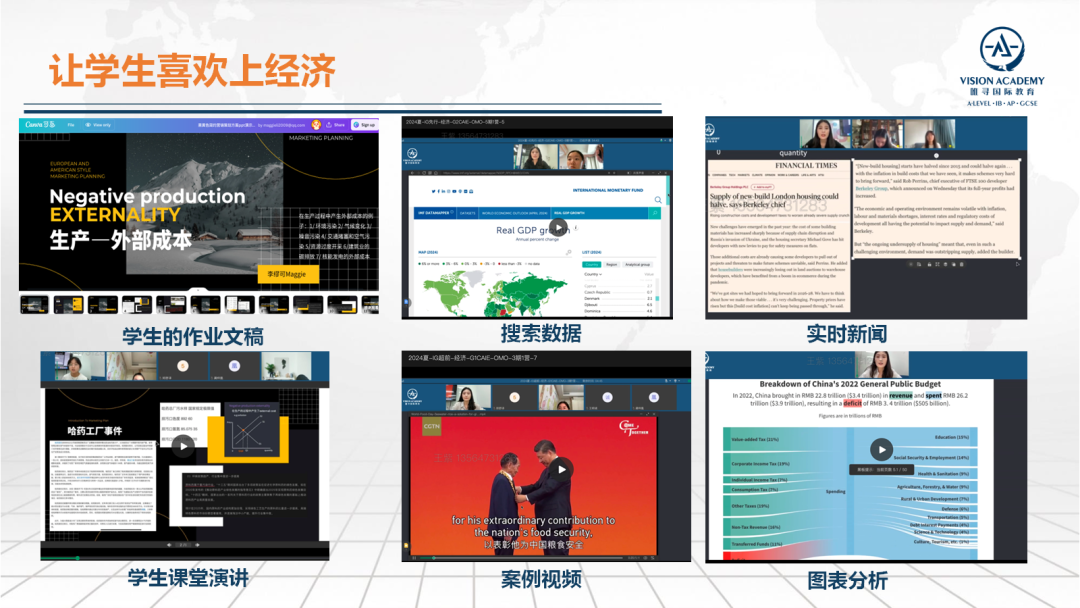Open the File menu in Canva
The width and height of the screenshot is (1080, 608).
click(71, 125)
